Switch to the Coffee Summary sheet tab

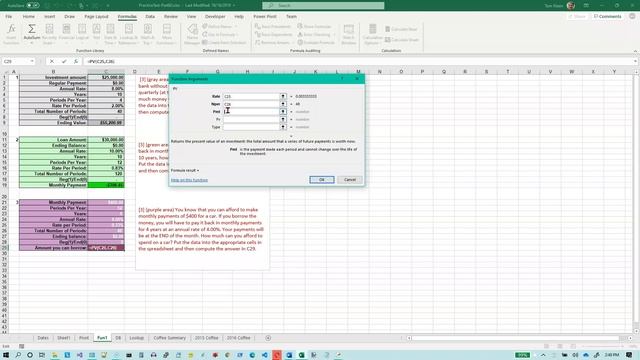pos(169,338)
